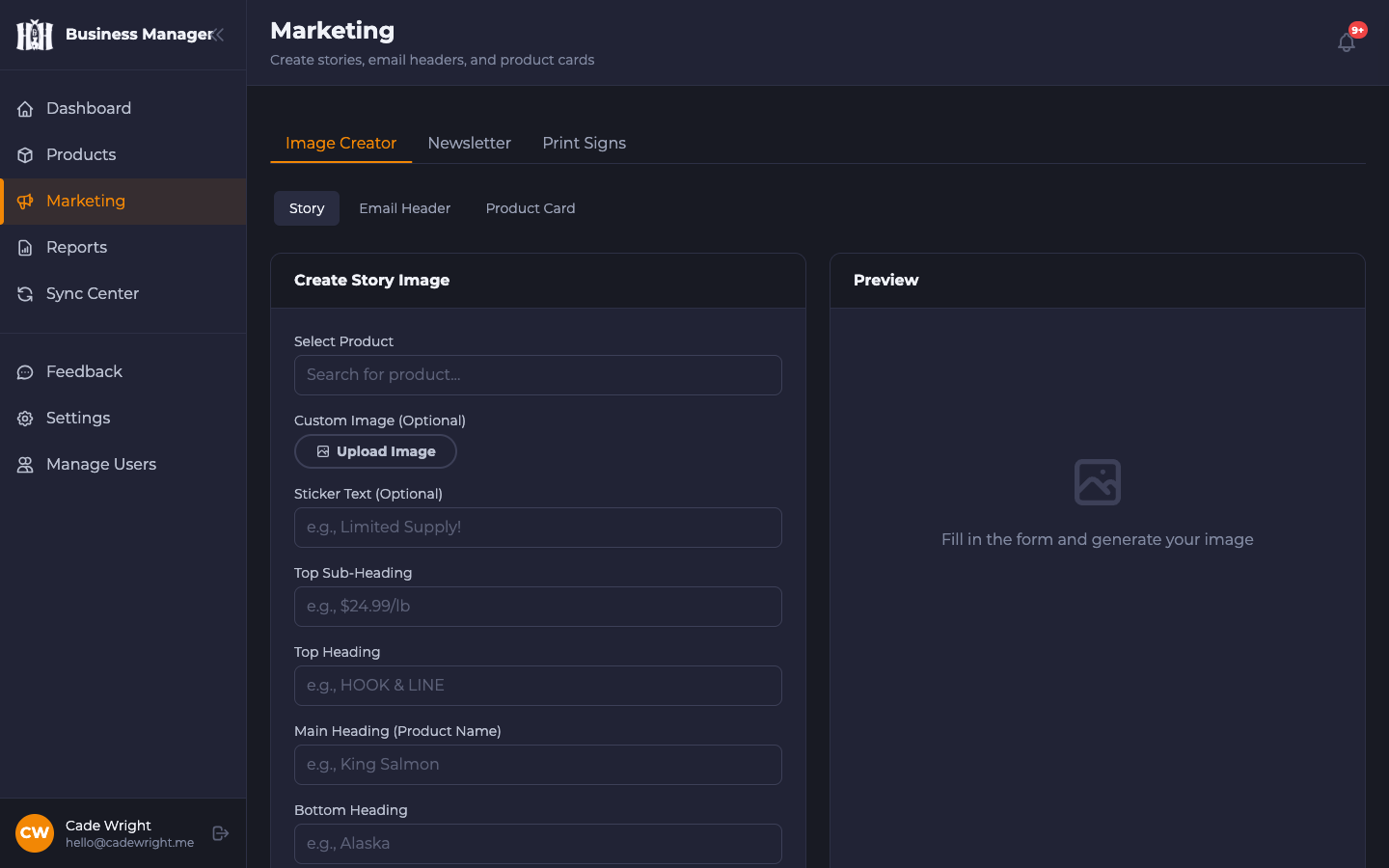The width and height of the screenshot is (1389, 868).
Task: Click the CW user avatar
Action: tap(35, 833)
